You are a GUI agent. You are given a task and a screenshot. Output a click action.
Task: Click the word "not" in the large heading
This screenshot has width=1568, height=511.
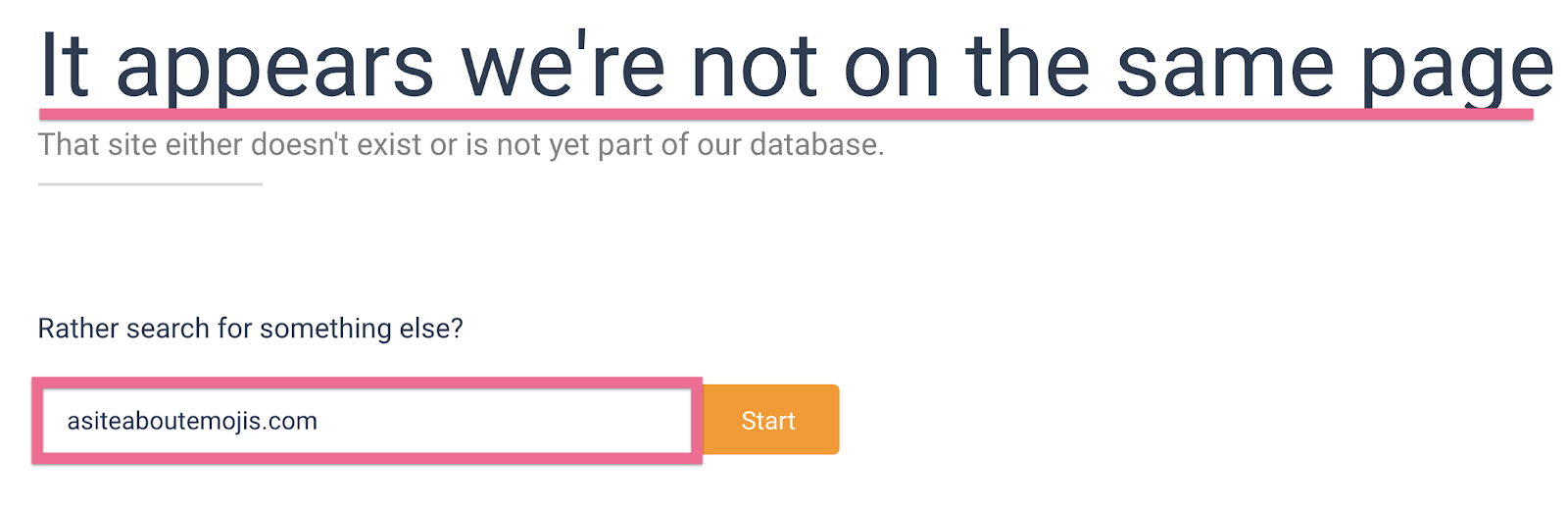click(754, 67)
